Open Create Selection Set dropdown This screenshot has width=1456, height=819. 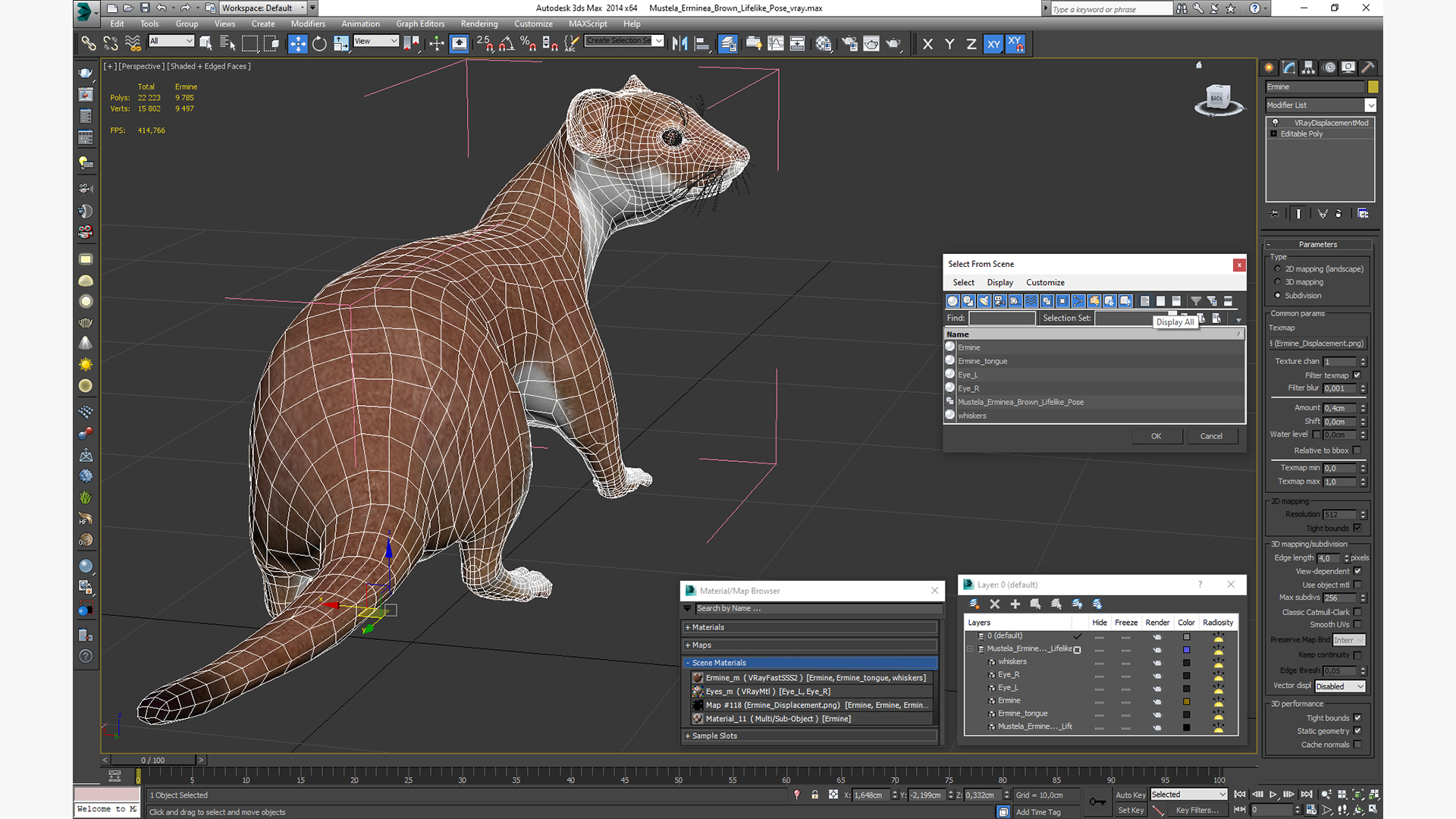[x=625, y=41]
